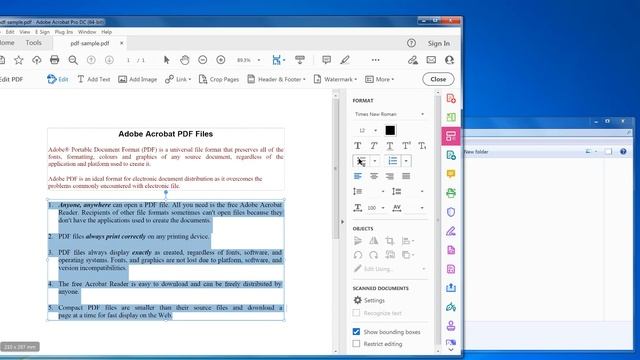Go to previous page arrow icon

pyautogui.click(x=91, y=60)
